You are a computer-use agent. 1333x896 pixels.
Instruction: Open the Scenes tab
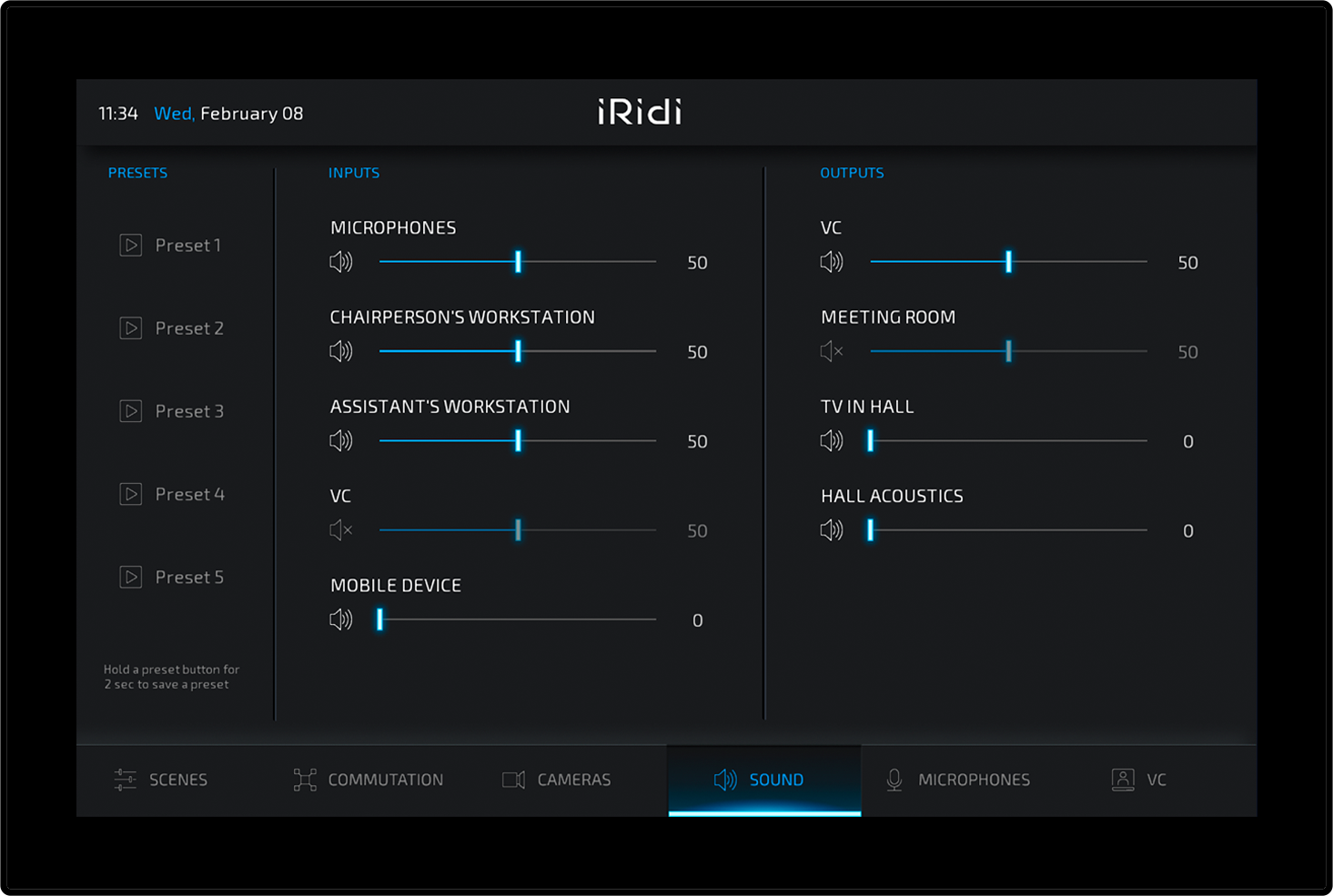coord(161,780)
